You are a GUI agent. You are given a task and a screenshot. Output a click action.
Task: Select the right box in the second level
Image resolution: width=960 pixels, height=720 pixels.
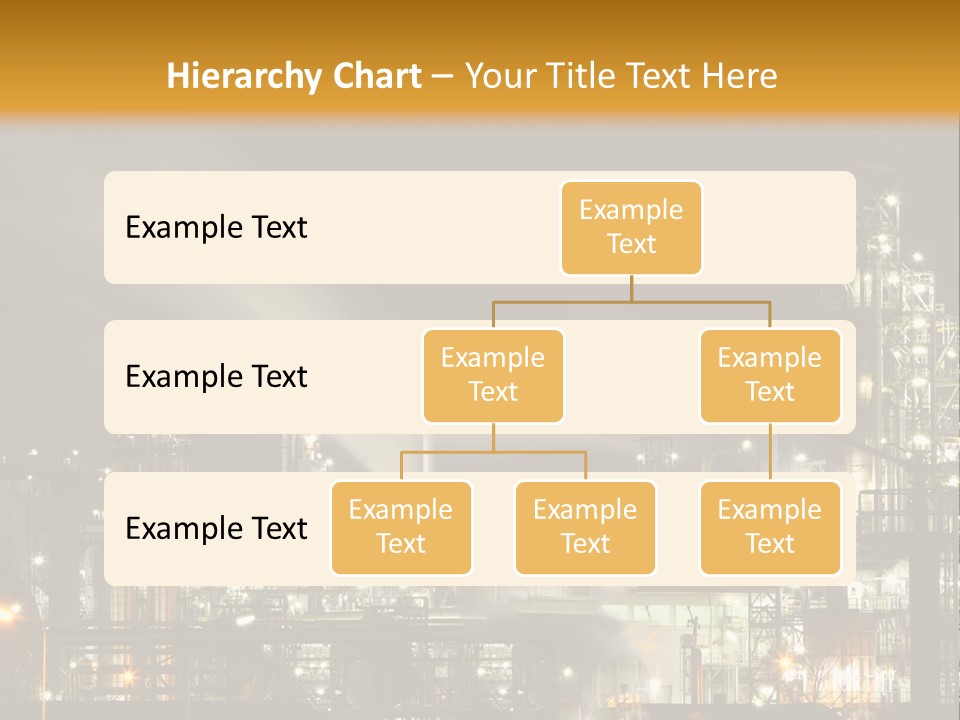click(x=770, y=376)
